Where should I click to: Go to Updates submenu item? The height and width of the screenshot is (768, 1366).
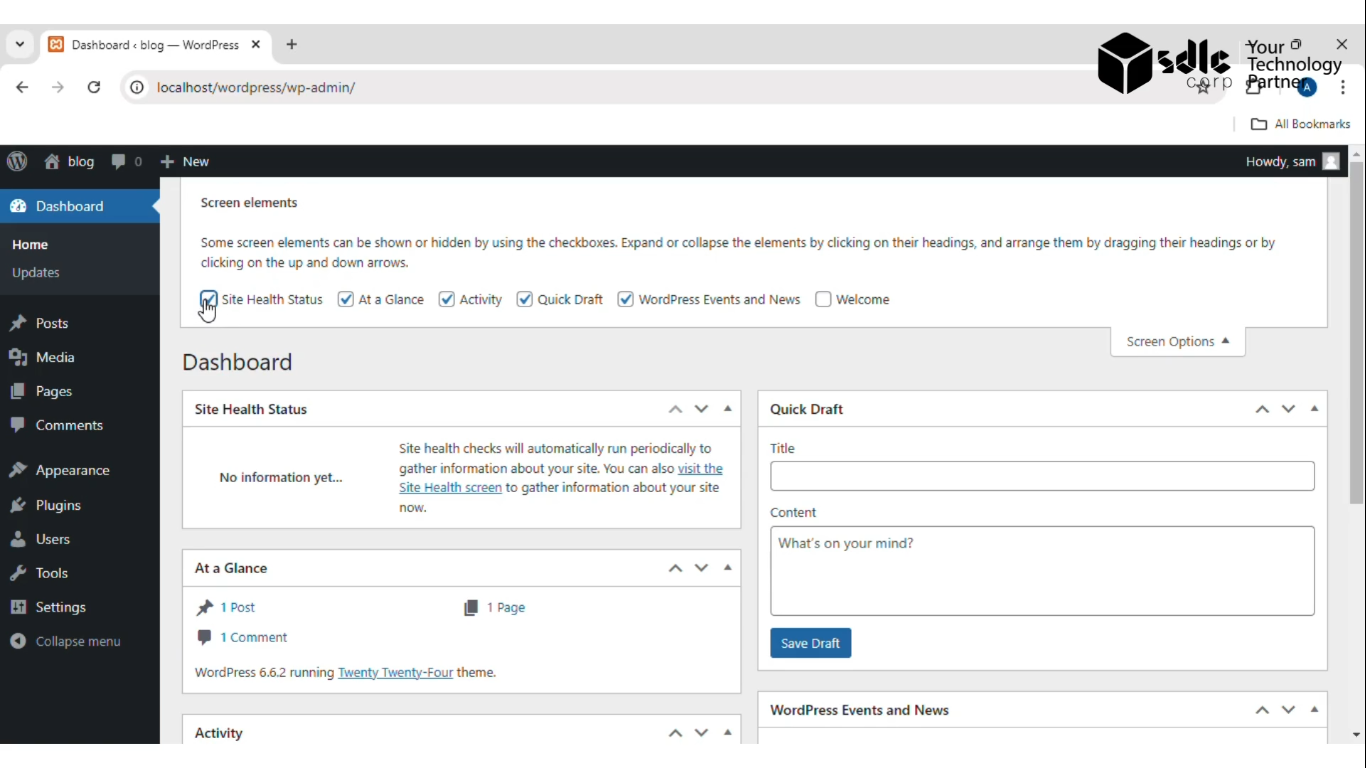(36, 272)
